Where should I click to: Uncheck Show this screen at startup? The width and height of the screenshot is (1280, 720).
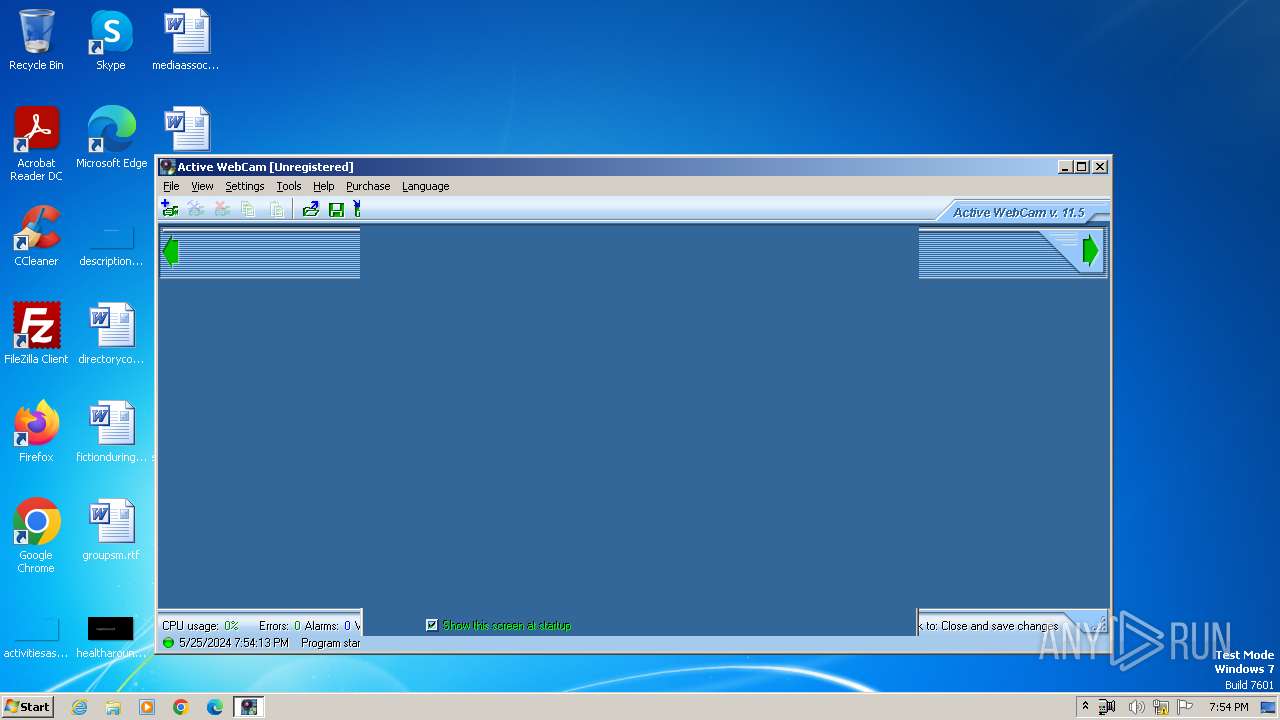click(432, 625)
